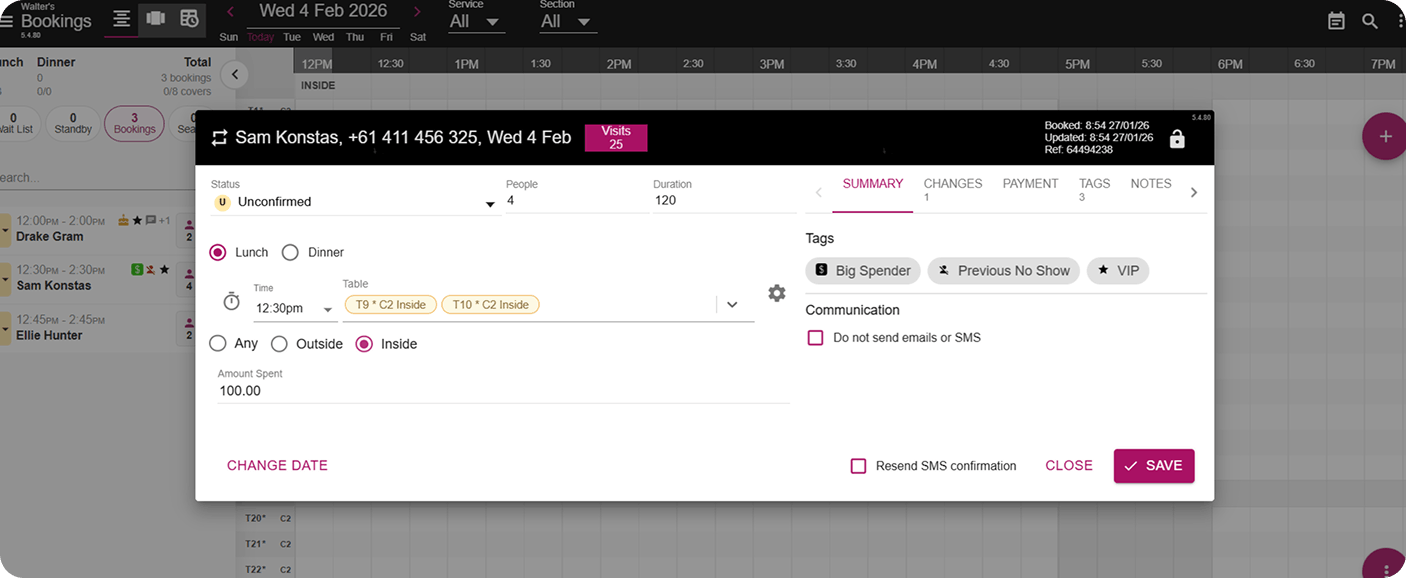Open table settings gear icon
Viewport: 1406px width, 578px height.
pyautogui.click(x=776, y=293)
